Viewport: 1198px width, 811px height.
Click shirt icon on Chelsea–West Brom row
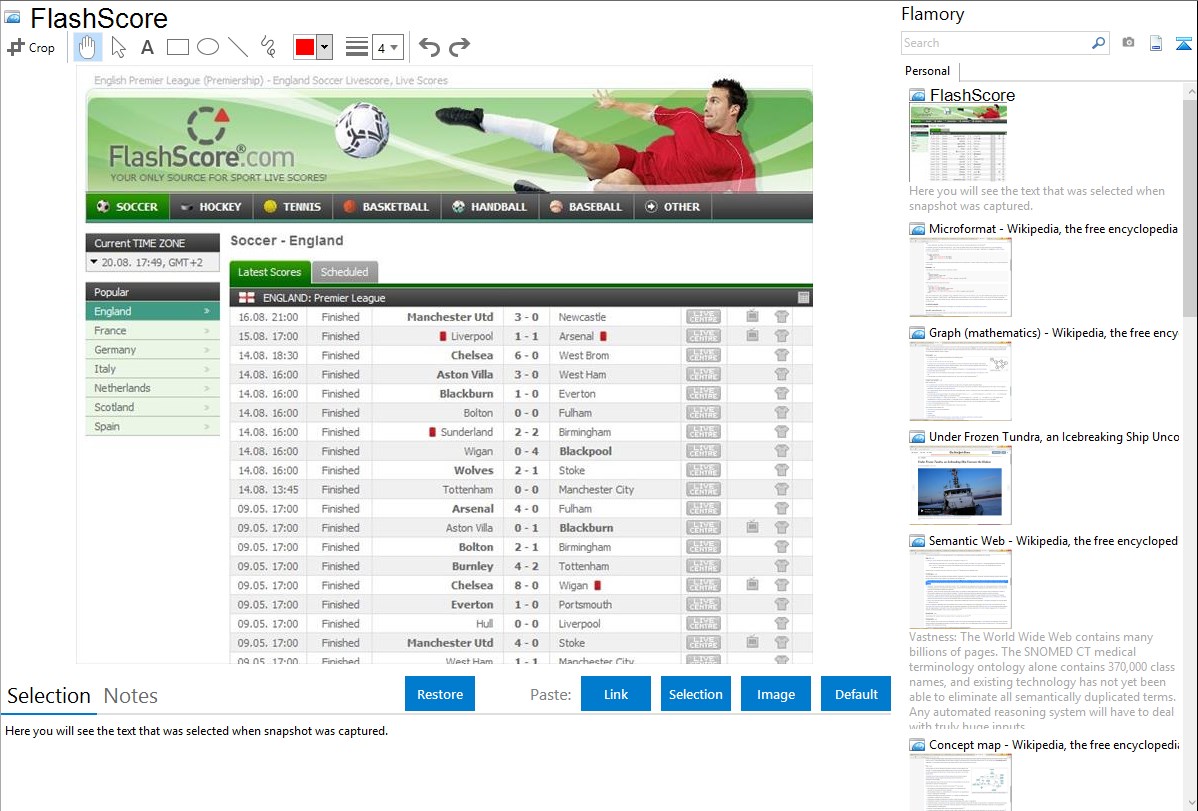[781, 355]
